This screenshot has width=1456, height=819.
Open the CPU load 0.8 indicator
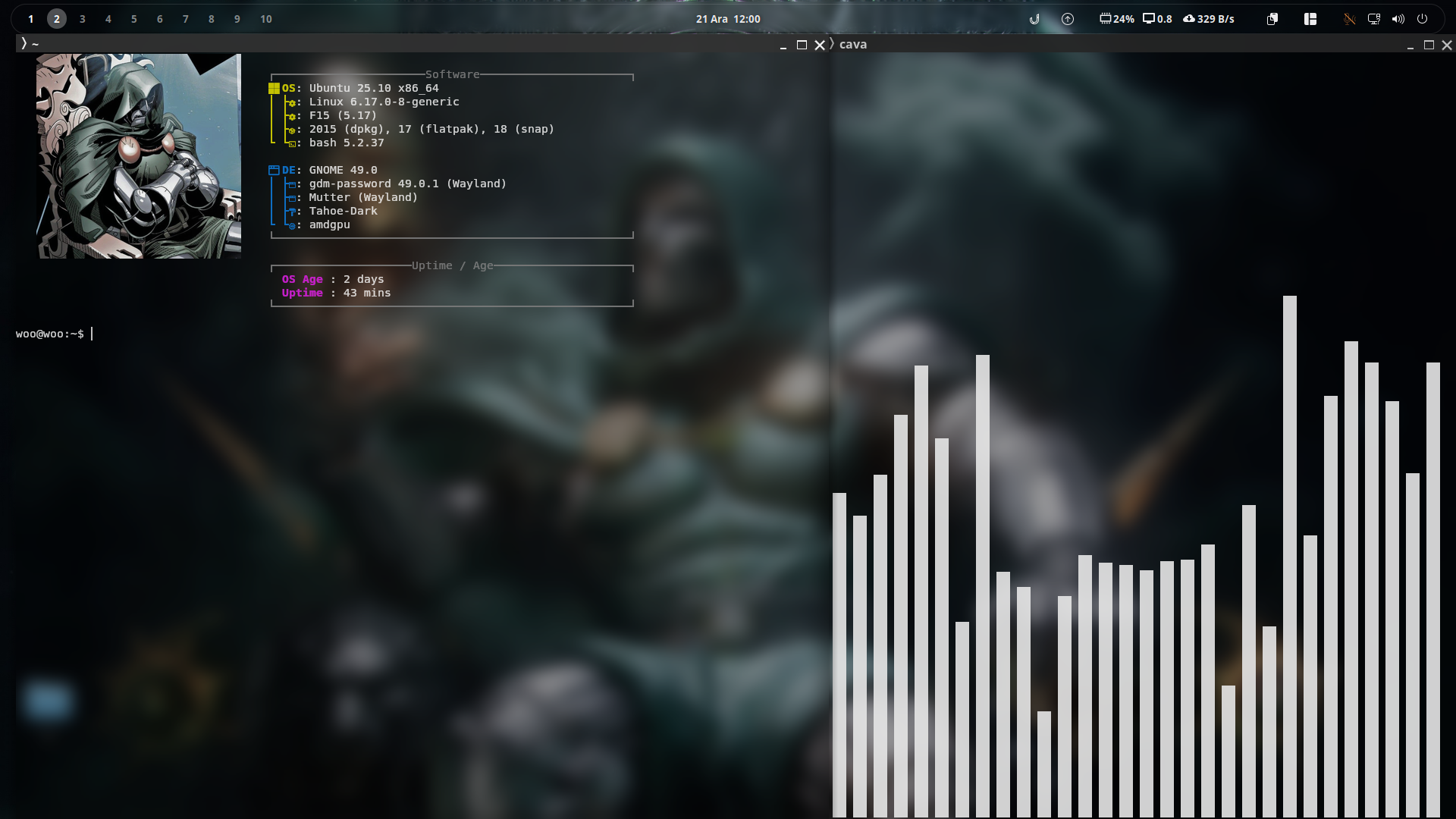tap(1158, 19)
